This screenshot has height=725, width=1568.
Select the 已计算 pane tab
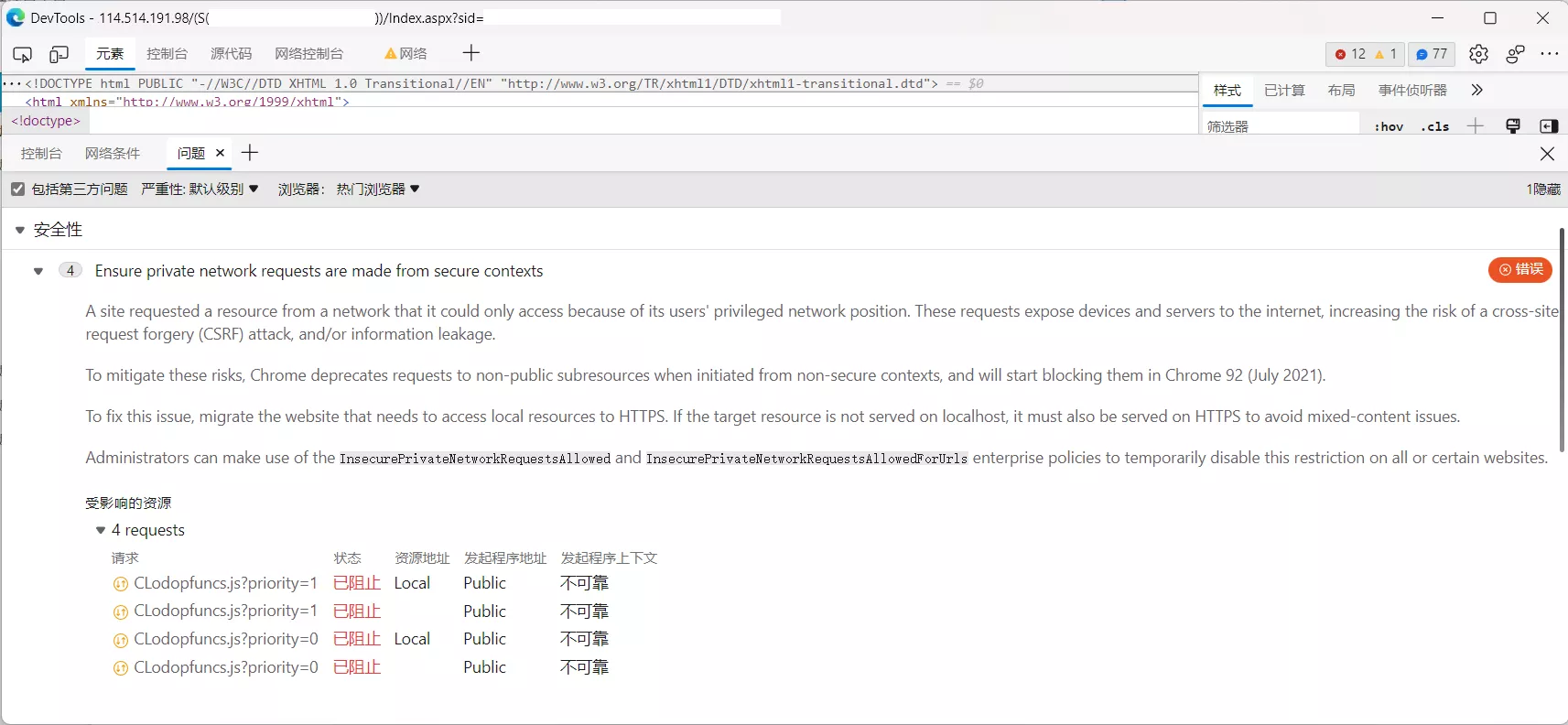click(x=1284, y=90)
